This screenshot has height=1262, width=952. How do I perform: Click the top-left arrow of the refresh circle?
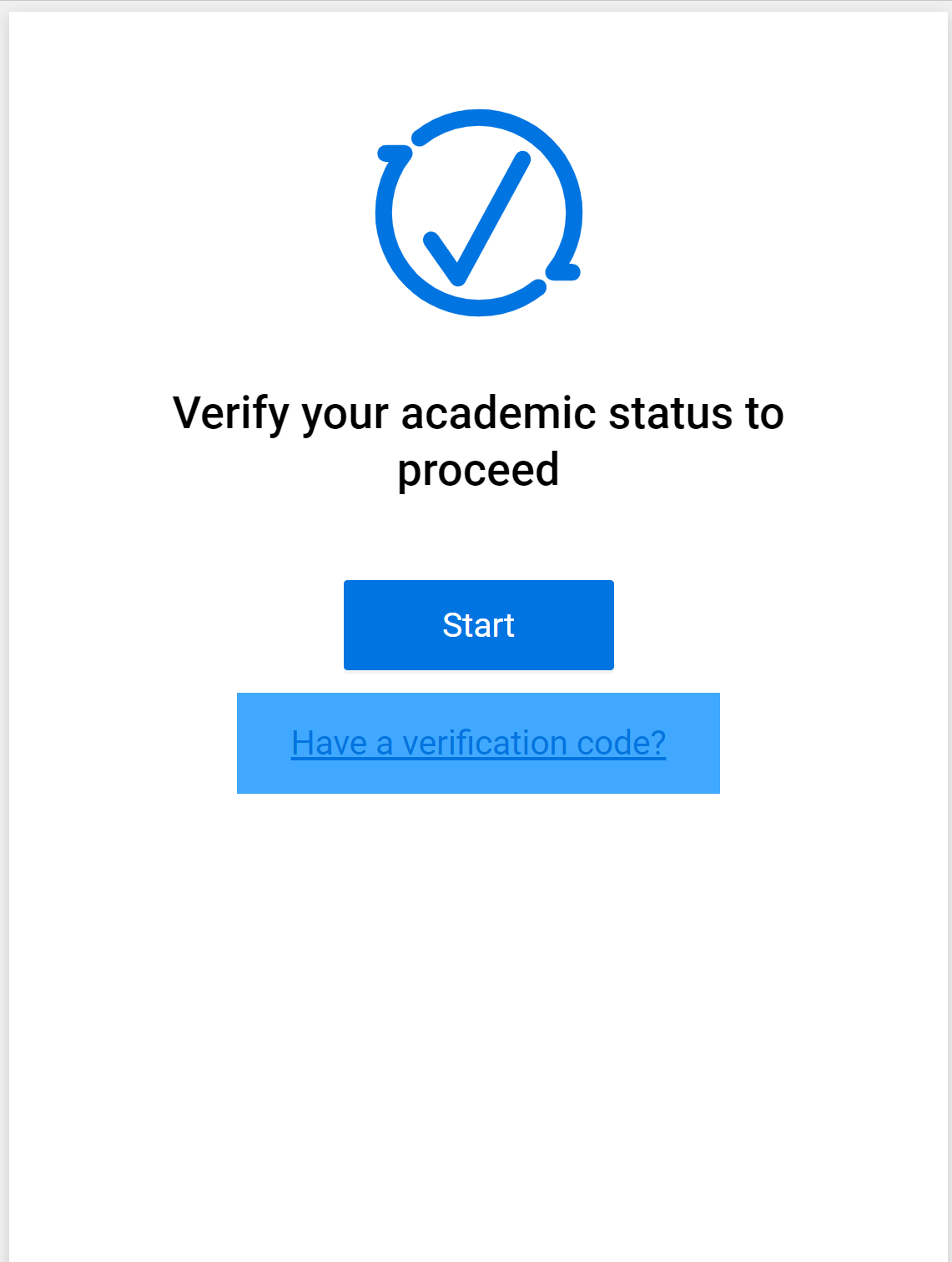coord(395,154)
